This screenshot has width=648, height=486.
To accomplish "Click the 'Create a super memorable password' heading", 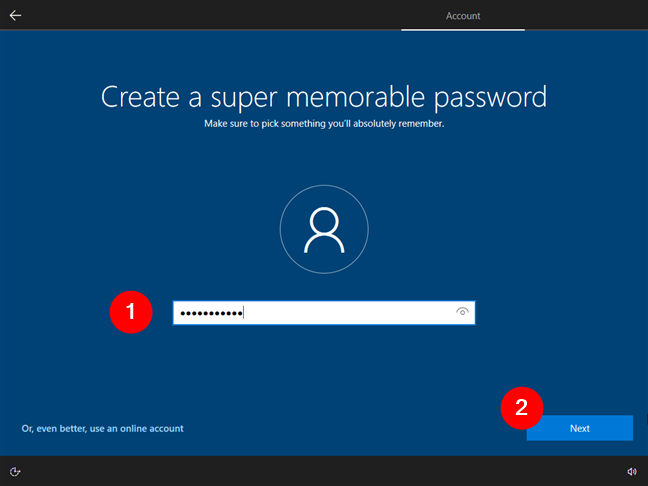I will 324,97.
